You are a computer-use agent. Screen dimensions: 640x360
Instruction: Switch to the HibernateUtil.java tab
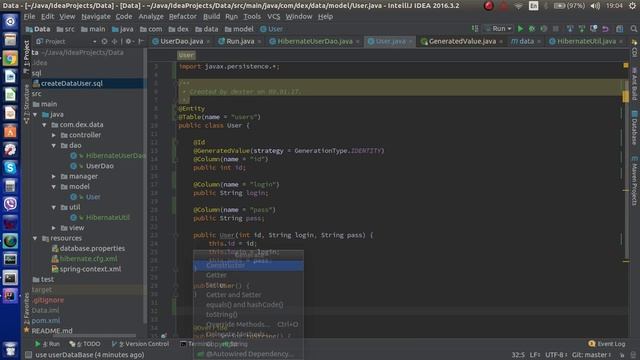pyautogui.click(x=586, y=41)
